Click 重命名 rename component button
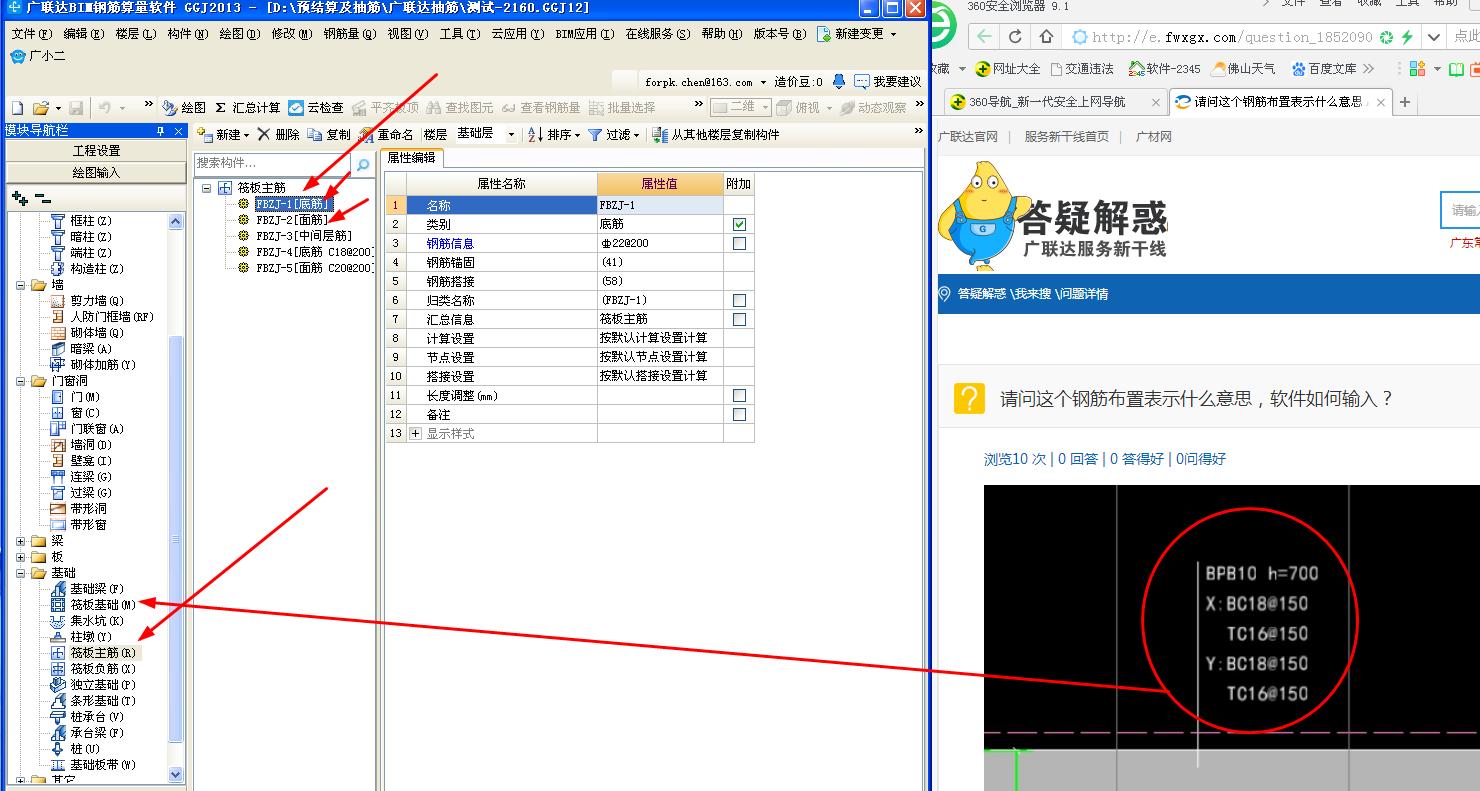The image size is (1480, 791). [x=387, y=134]
